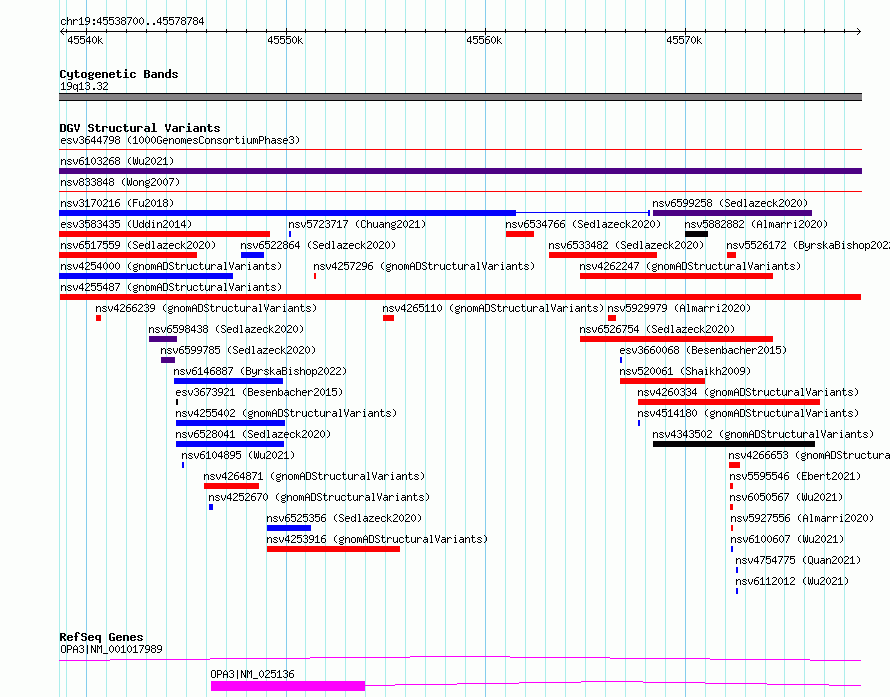Click the esv3660068 (Besenbacher2015) label

pyautogui.click(x=703, y=350)
